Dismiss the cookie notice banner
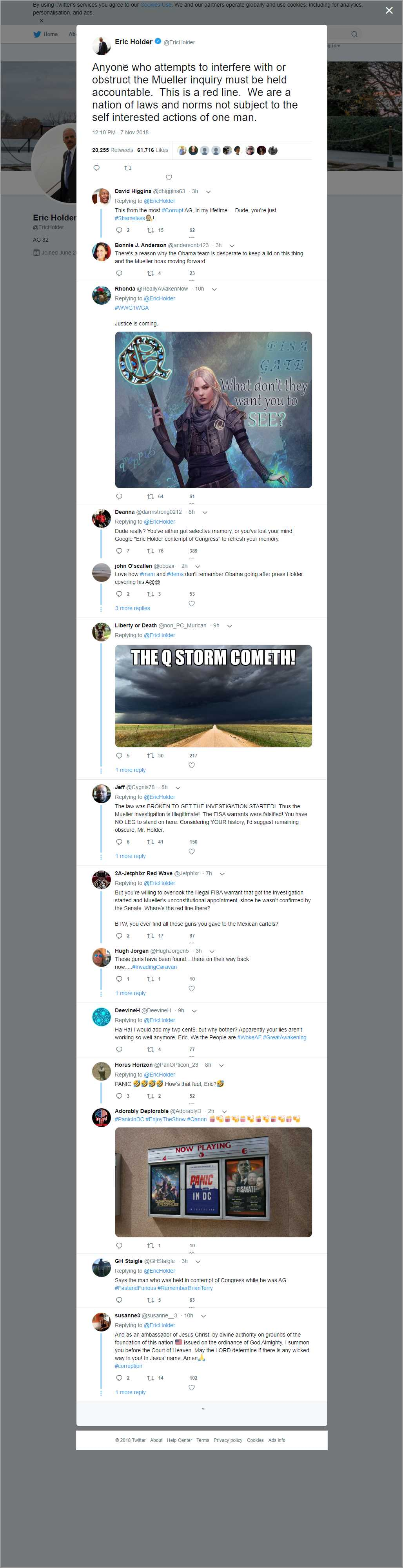The width and height of the screenshot is (403, 1568). (x=42, y=21)
